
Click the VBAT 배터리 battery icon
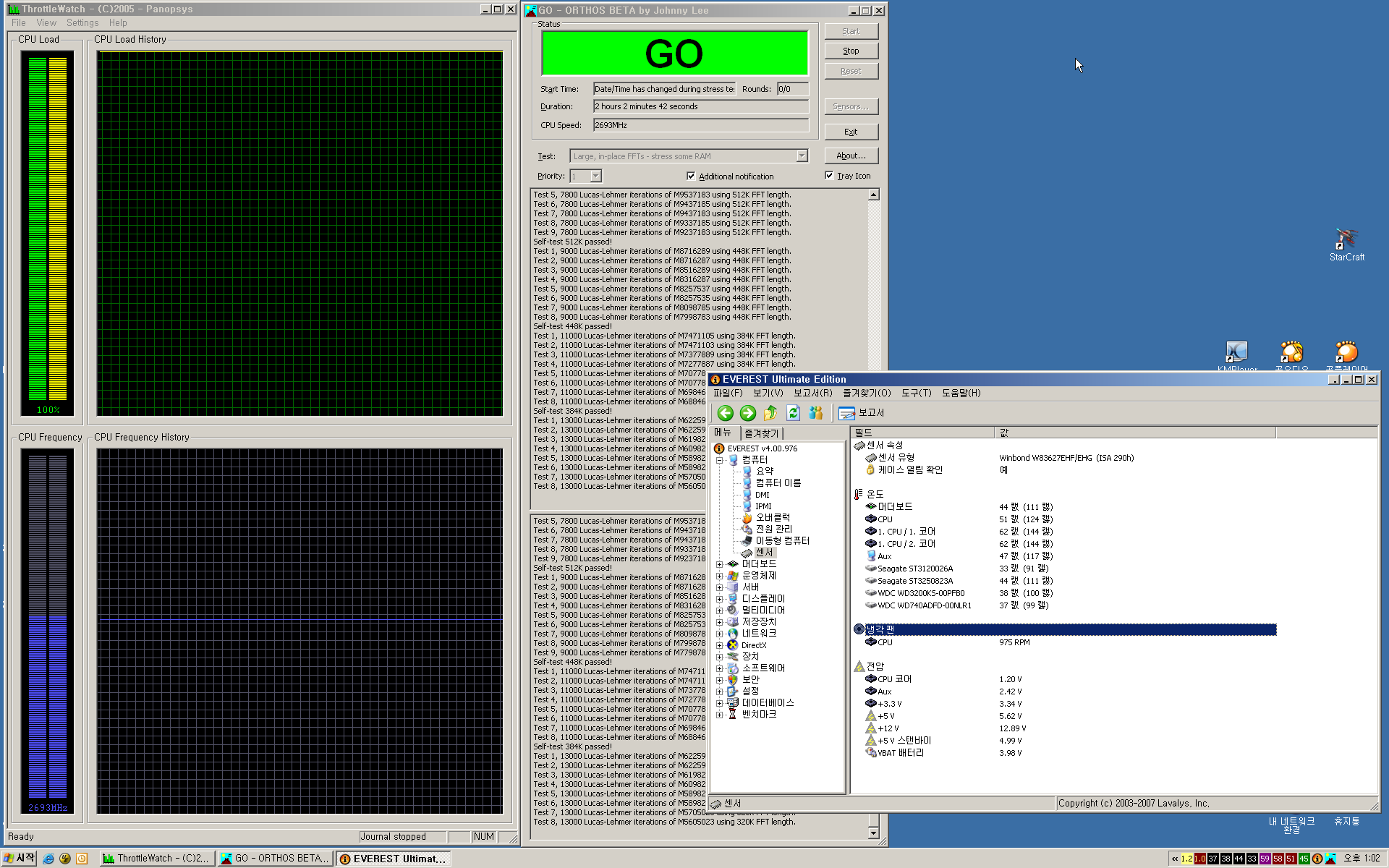(x=870, y=753)
